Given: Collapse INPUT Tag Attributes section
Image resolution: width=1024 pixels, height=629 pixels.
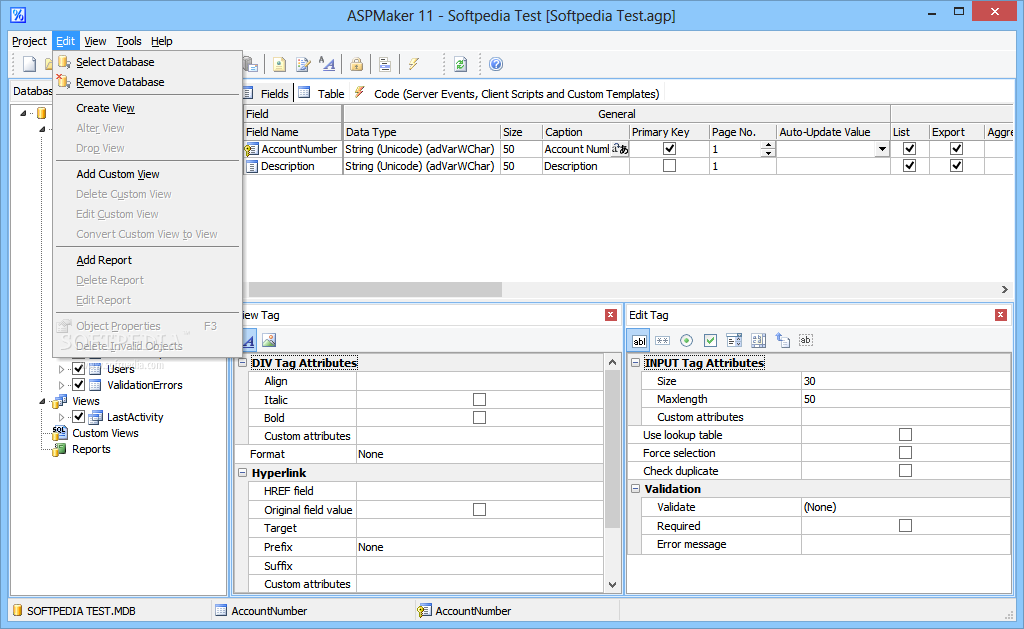Looking at the screenshot, I should (x=635, y=363).
